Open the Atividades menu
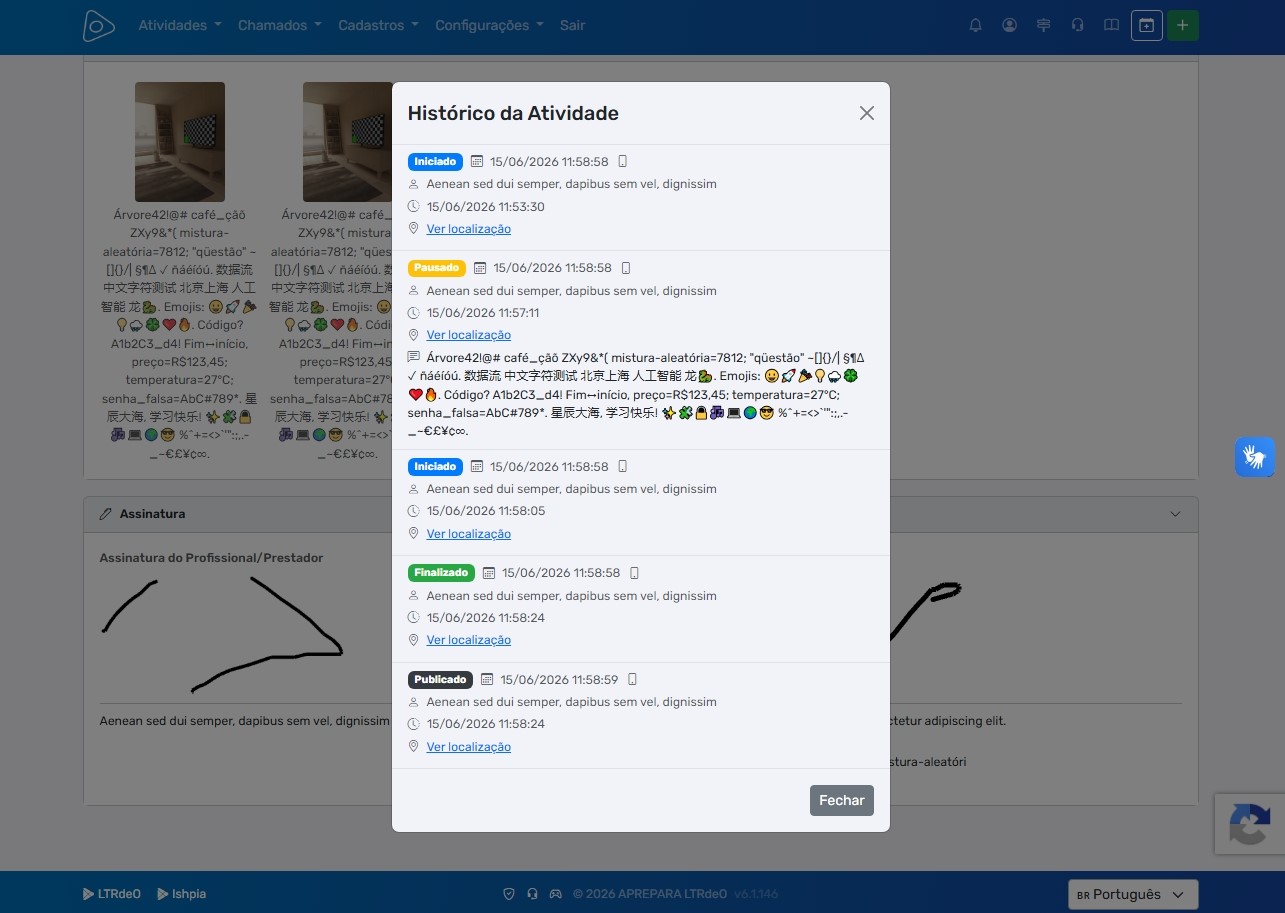Viewport: 1285px width, 913px height. pos(180,25)
